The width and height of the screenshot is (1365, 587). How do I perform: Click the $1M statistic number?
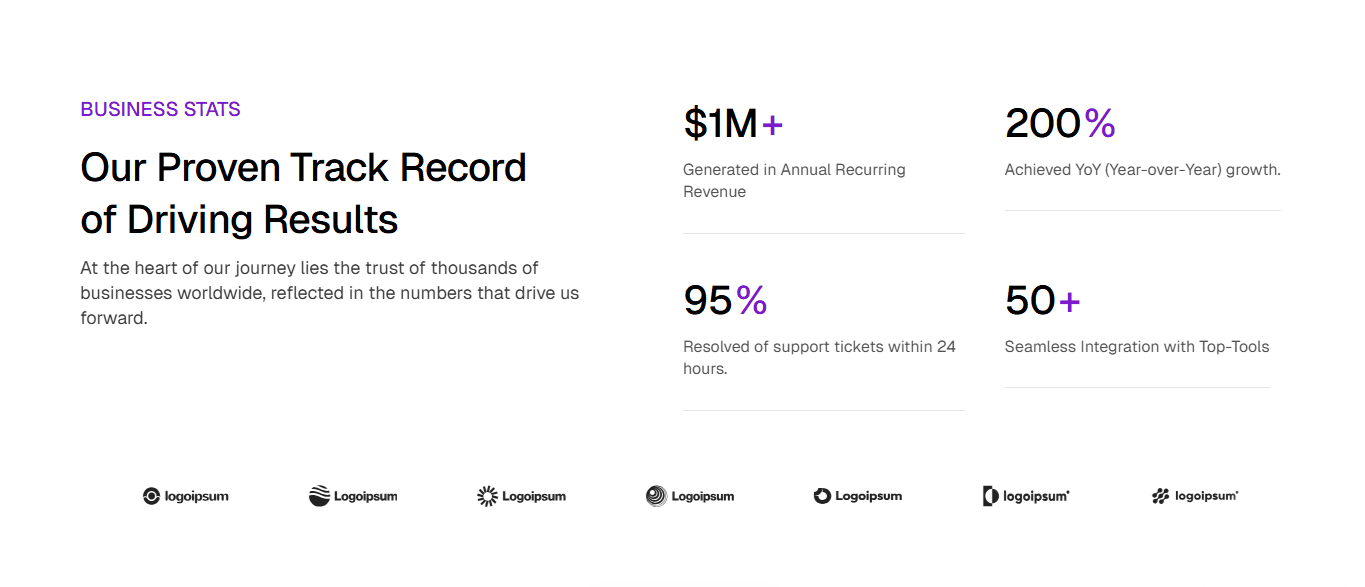721,123
